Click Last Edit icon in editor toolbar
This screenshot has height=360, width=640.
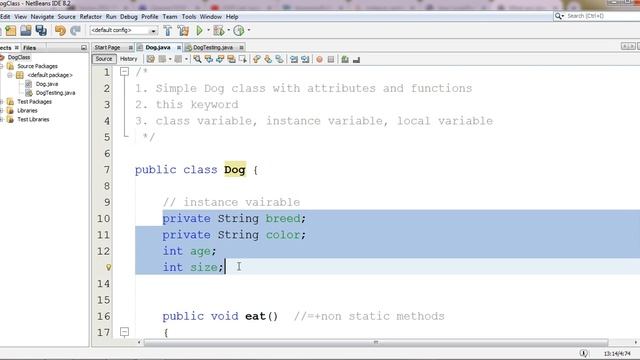pyautogui.click(x=151, y=59)
